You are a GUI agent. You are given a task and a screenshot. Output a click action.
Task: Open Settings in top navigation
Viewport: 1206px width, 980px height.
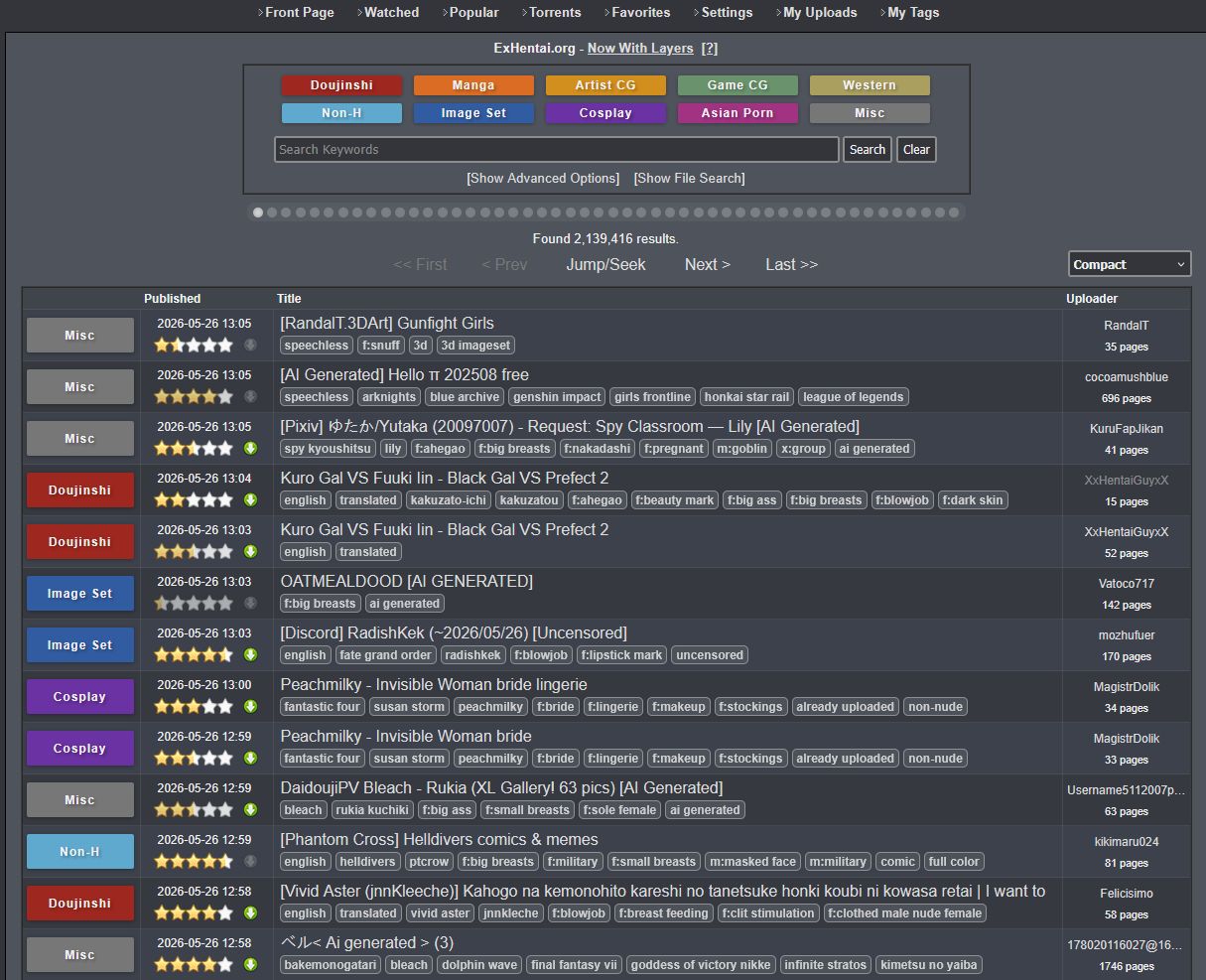[727, 13]
